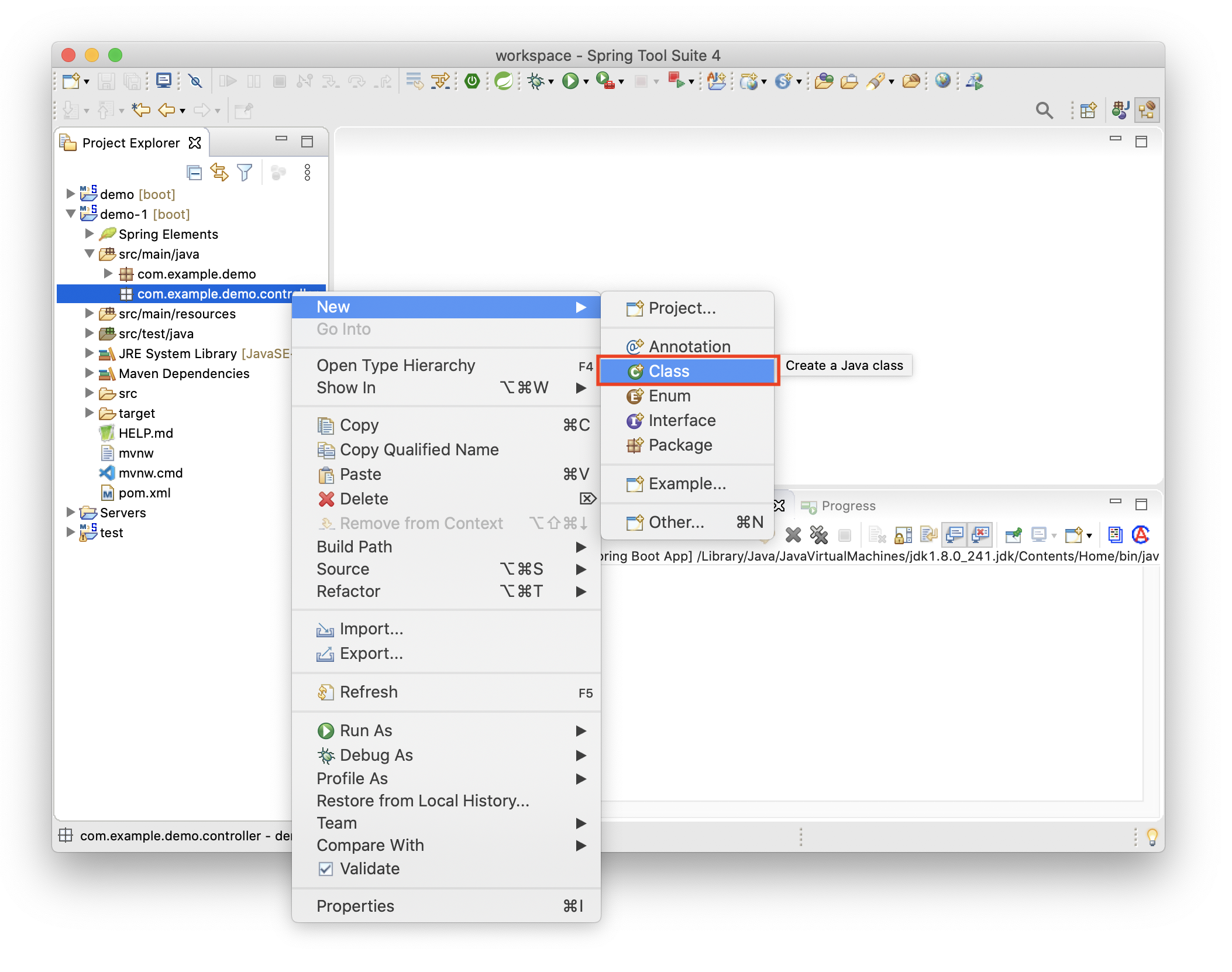Click the green Spring leaf toolbar icon

pos(503,81)
